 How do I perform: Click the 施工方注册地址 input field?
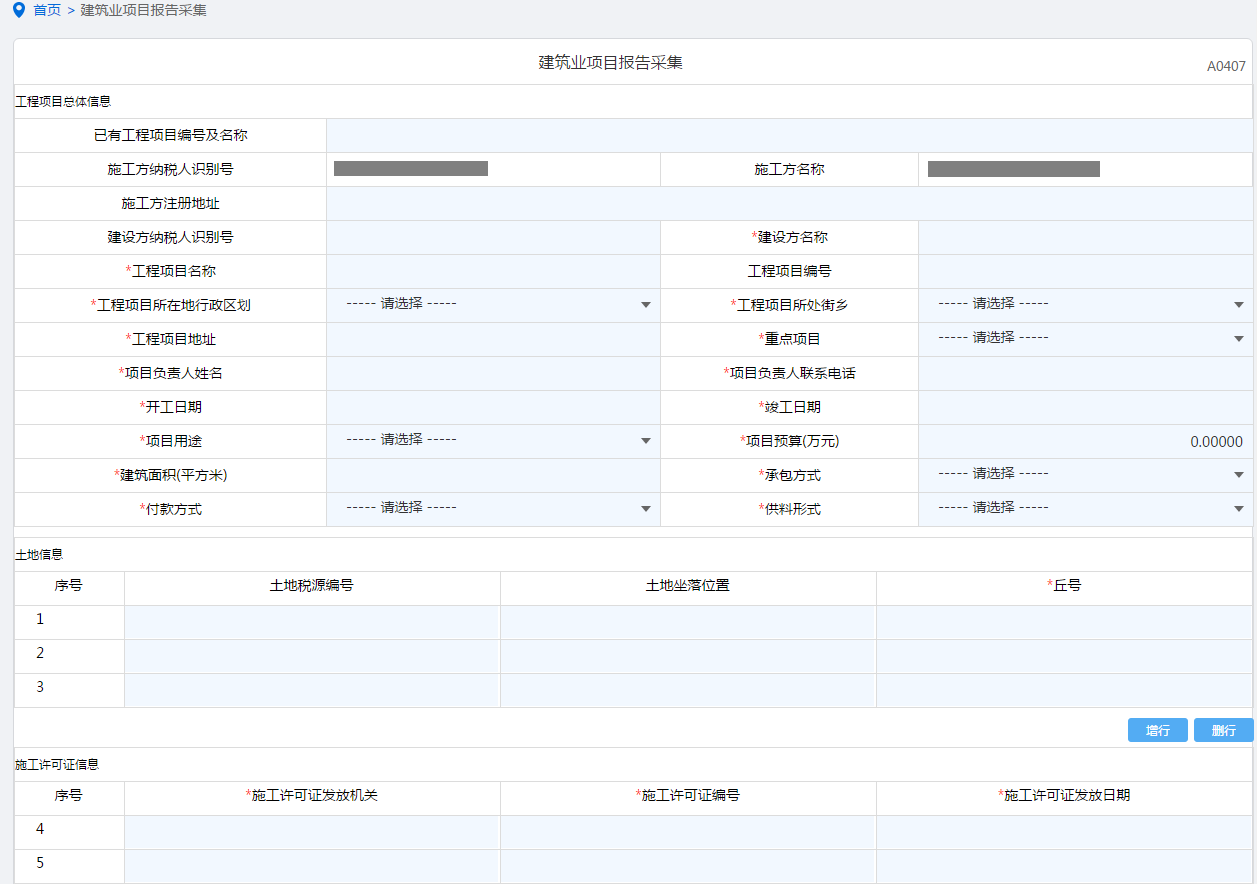click(x=789, y=204)
